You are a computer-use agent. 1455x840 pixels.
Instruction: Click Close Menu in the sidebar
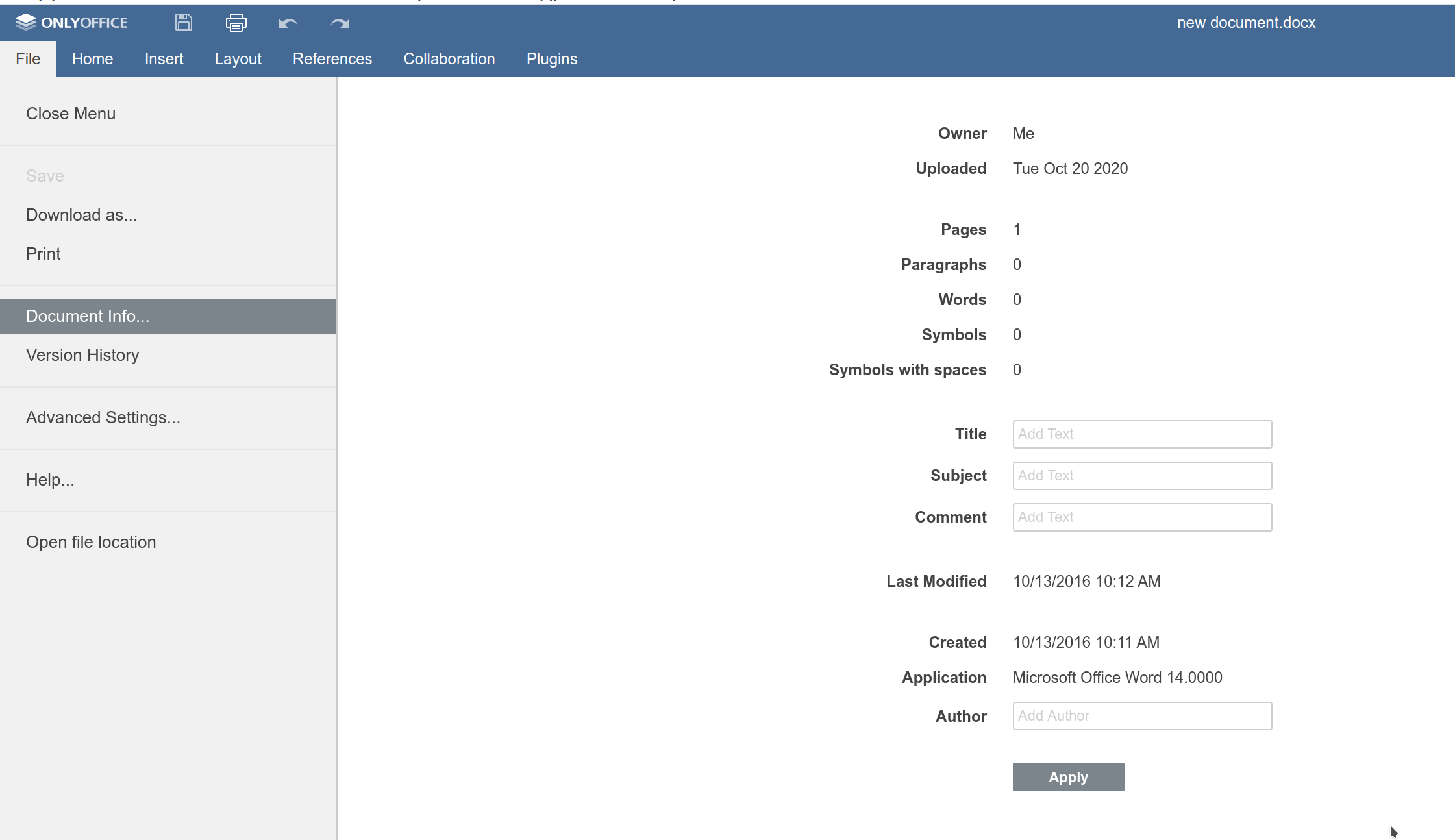coord(71,113)
